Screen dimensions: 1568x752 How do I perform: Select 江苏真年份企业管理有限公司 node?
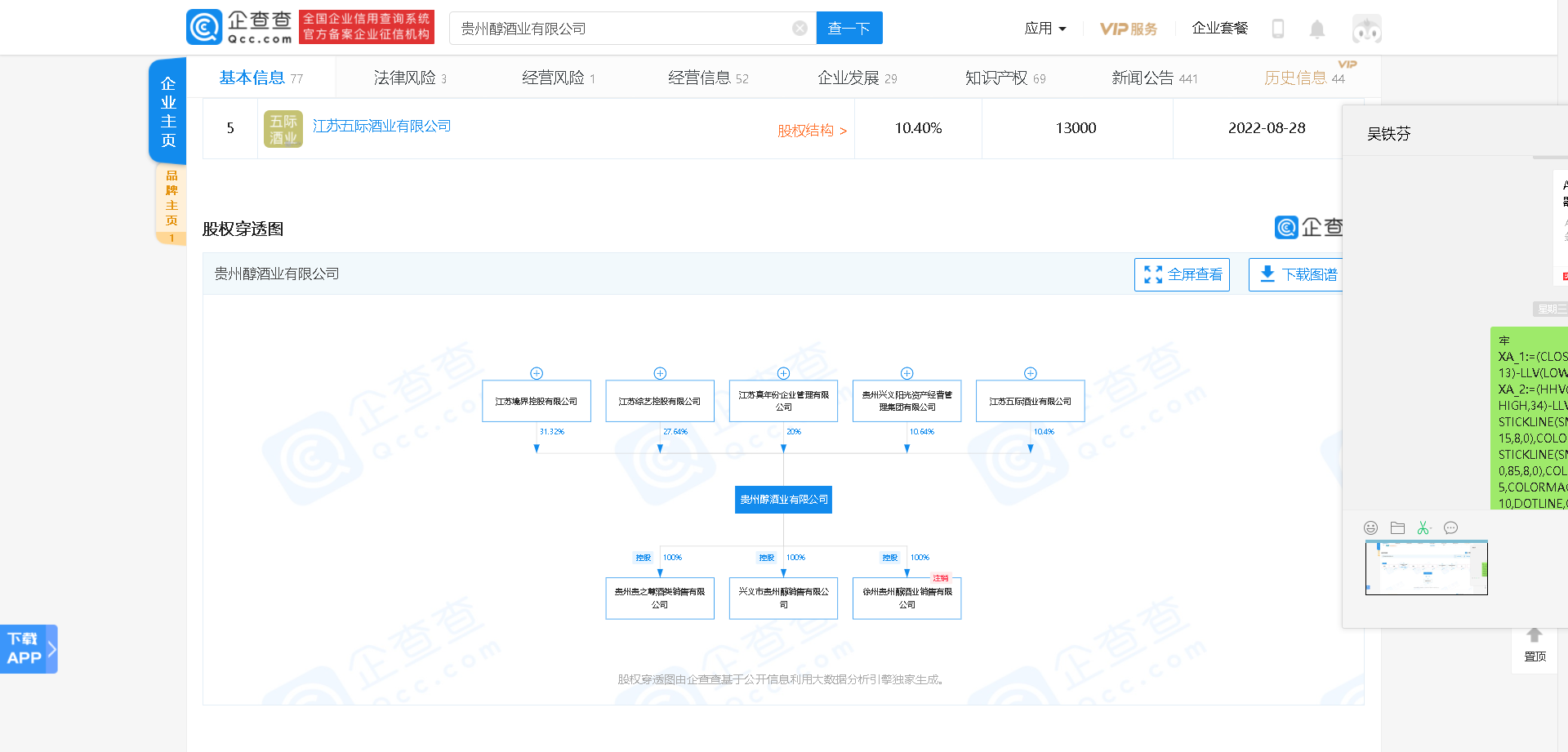tap(783, 401)
